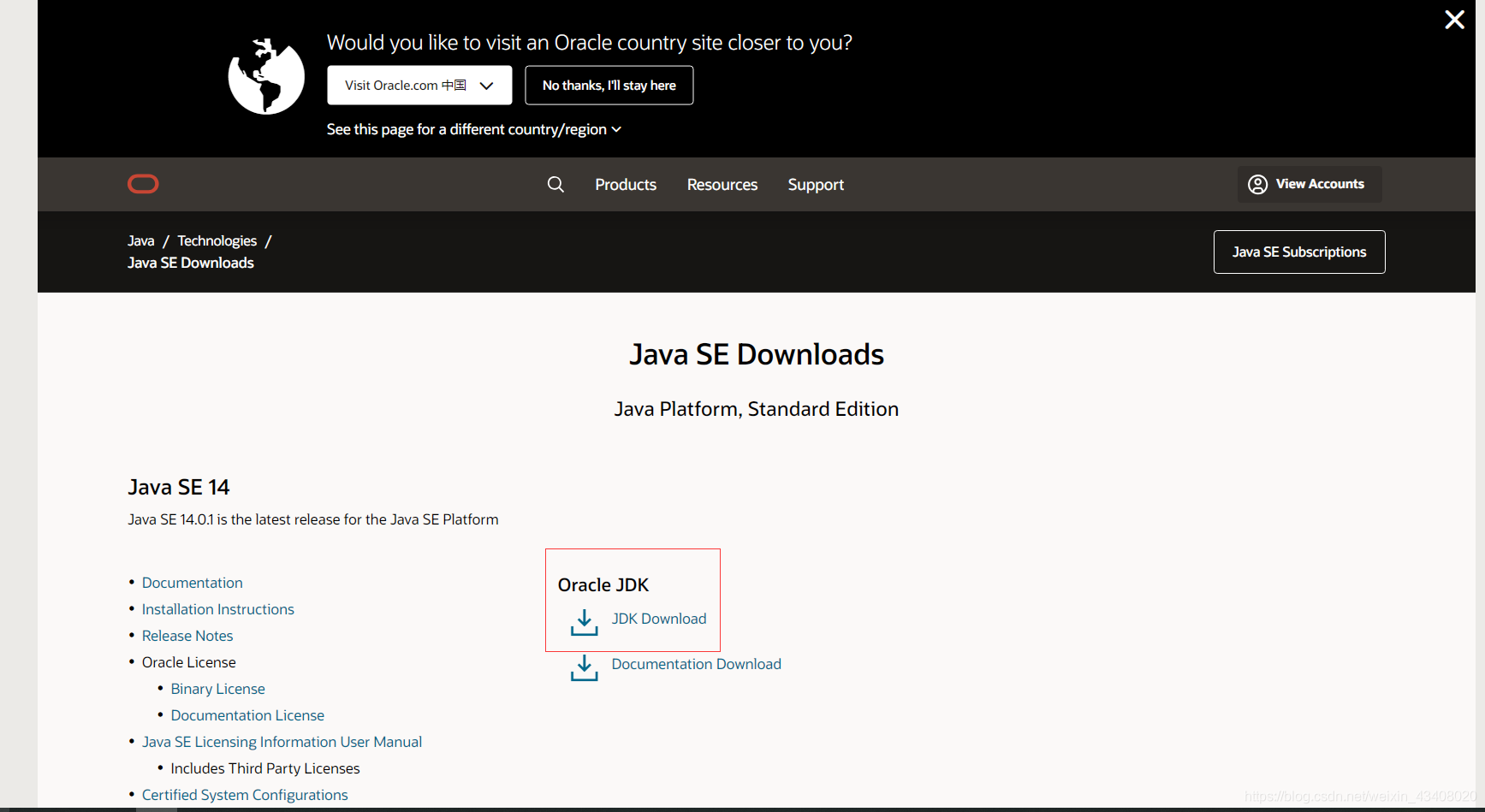Screen dimensions: 1485x812
Task: Click the globe icon in banner
Action: [266, 76]
